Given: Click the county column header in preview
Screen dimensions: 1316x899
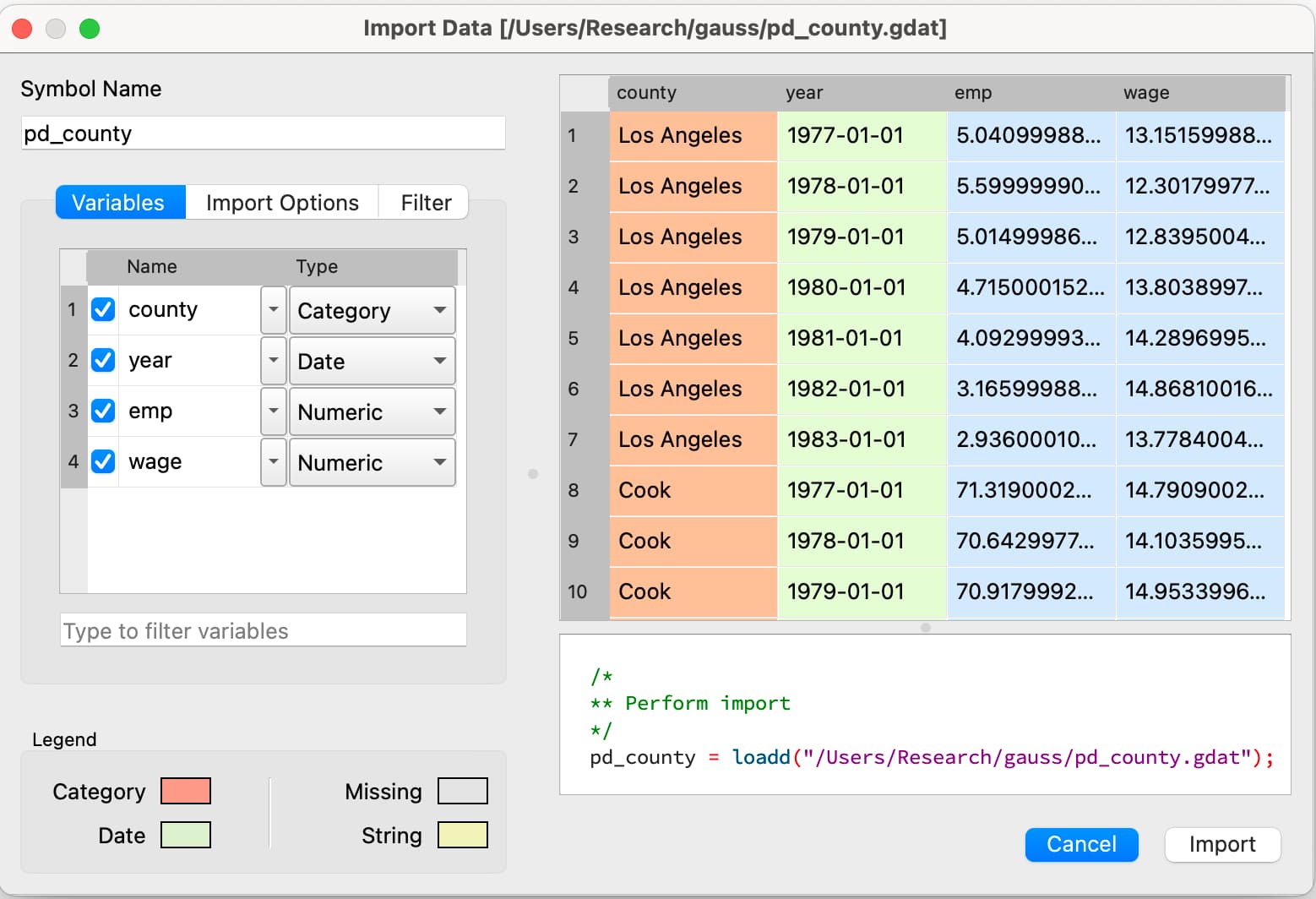Looking at the screenshot, I should click(x=693, y=93).
